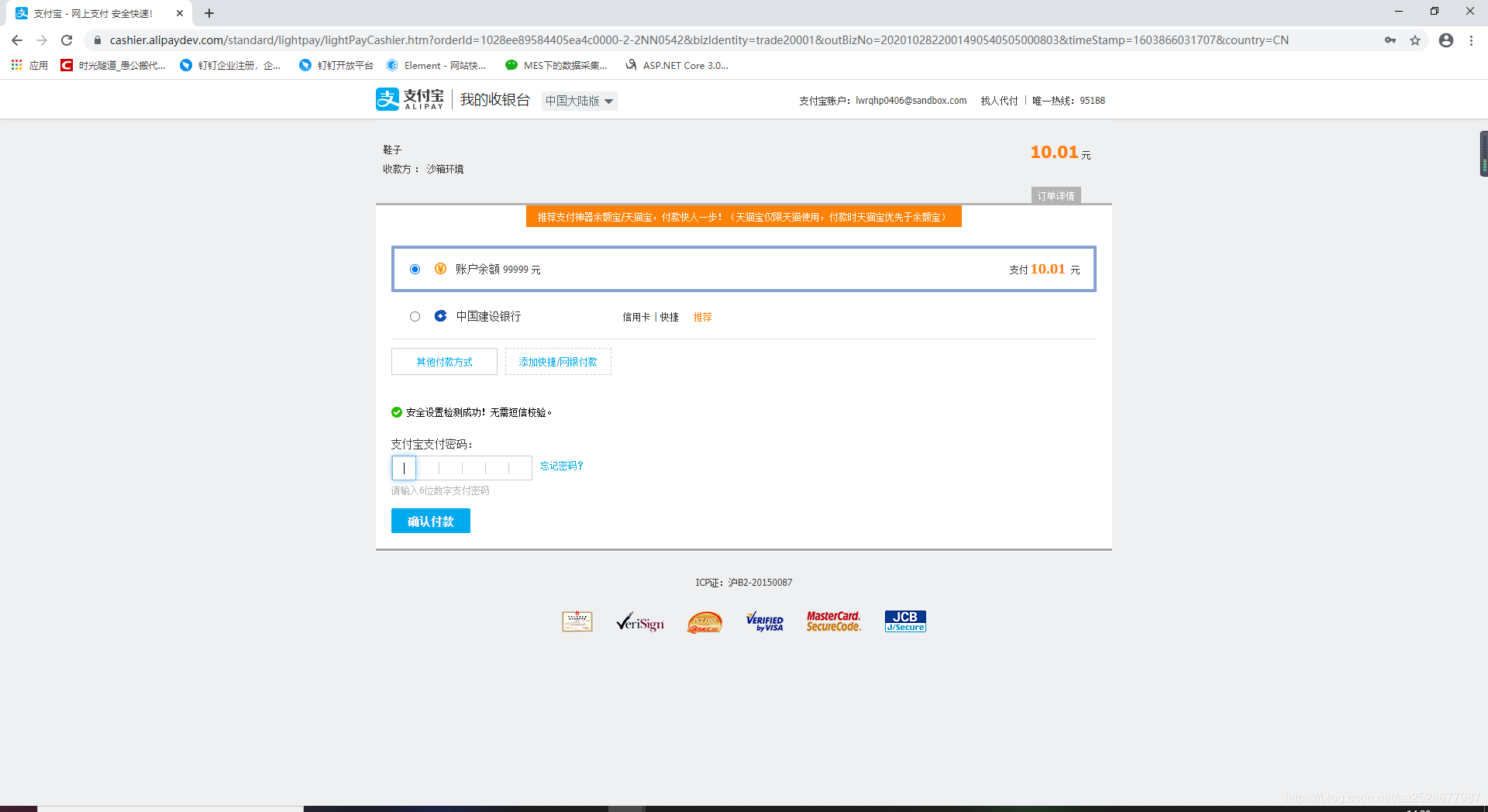This screenshot has height=812, width=1488.
Task: Click 添加快捷/网银付款 button
Action: pyautogui.click(x=558, y=362)
